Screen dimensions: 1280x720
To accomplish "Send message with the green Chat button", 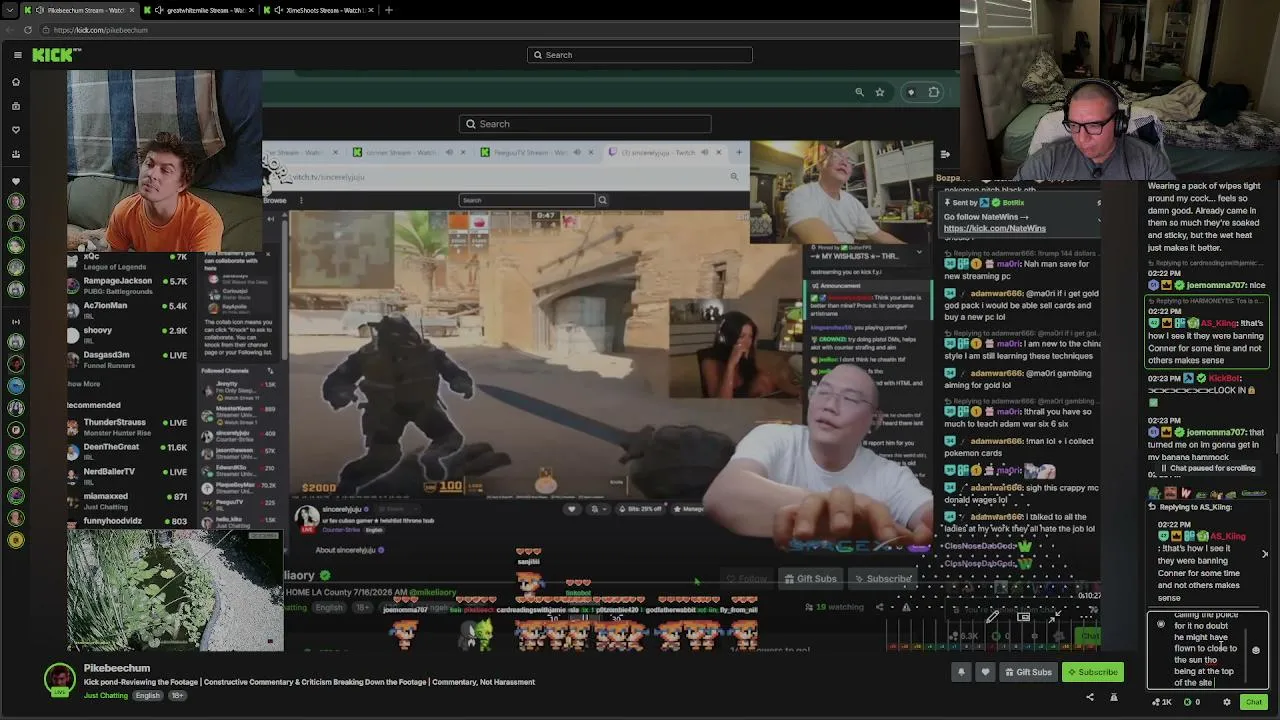I will (1254, 702).
